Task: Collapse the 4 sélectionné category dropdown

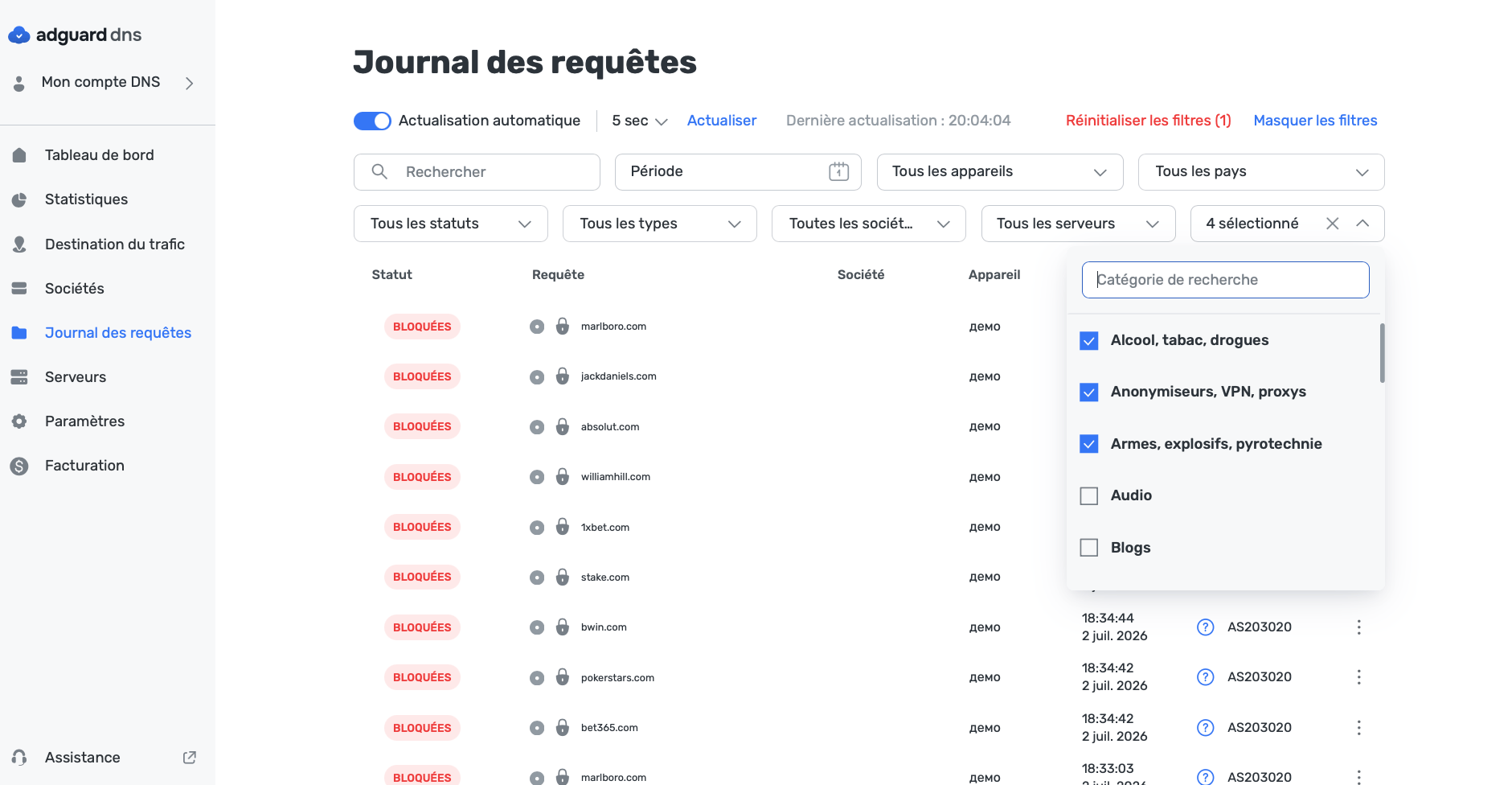Action: click(x=1362, y=224)
